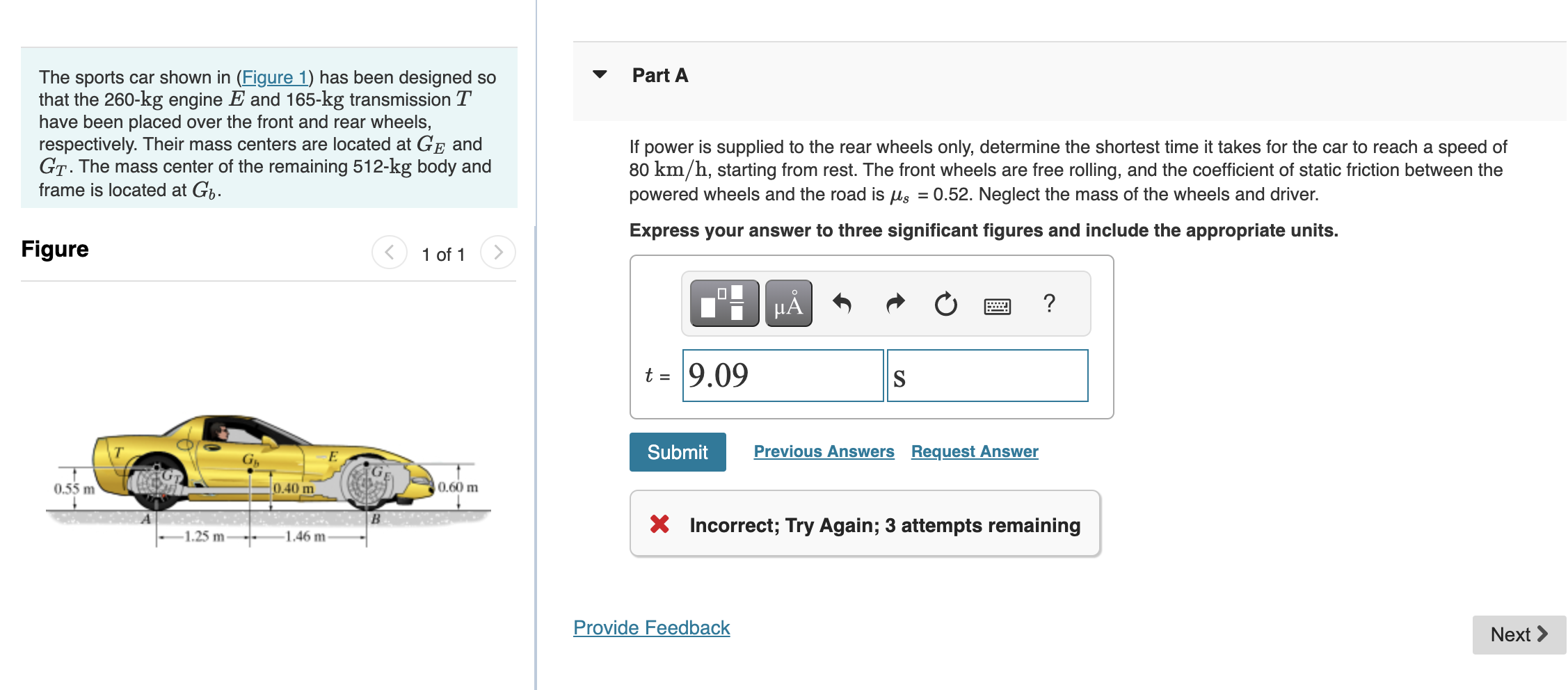
Task: Open Provide Feedback
Action: pyautogui.click(x=651, y=627)
